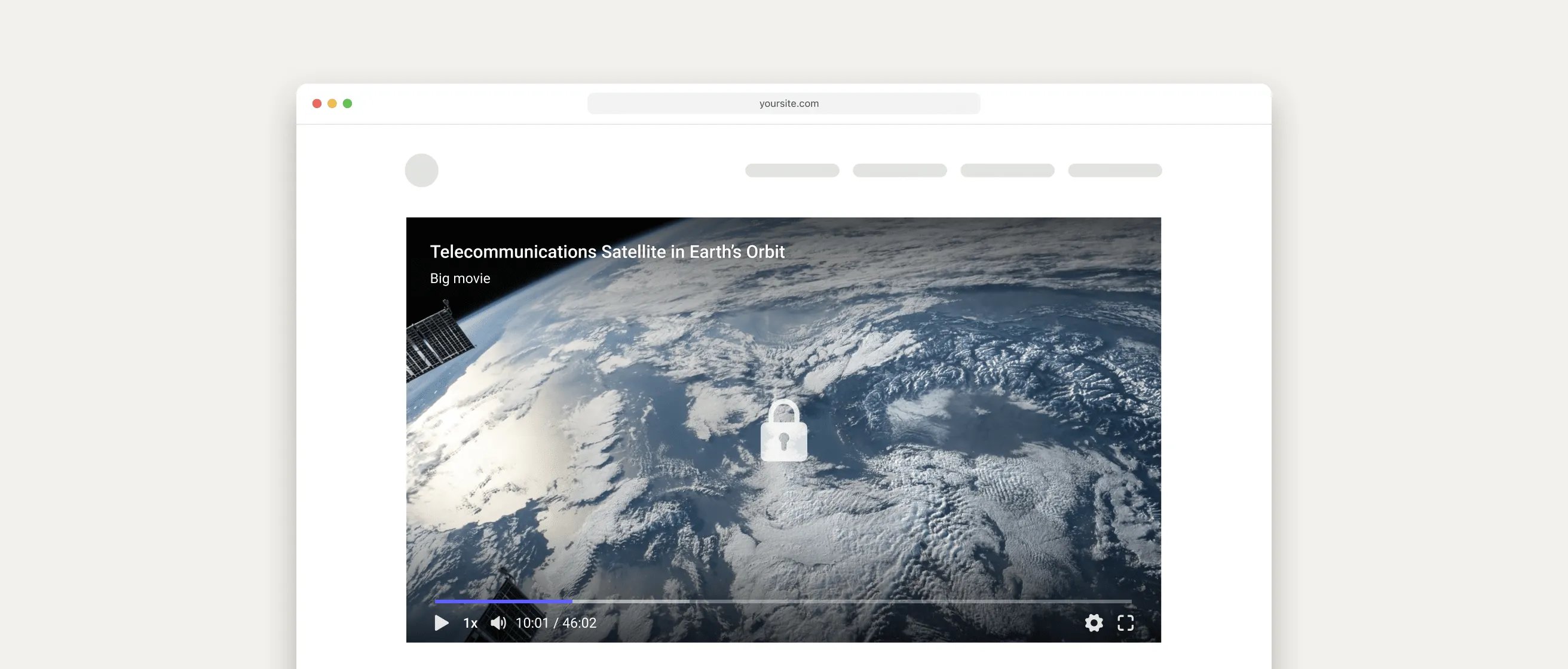Viewport: 1568px width, 669px height.
Task: Enter fullscreen mode
Action: pyautogui.click(x=1125, y=623)
